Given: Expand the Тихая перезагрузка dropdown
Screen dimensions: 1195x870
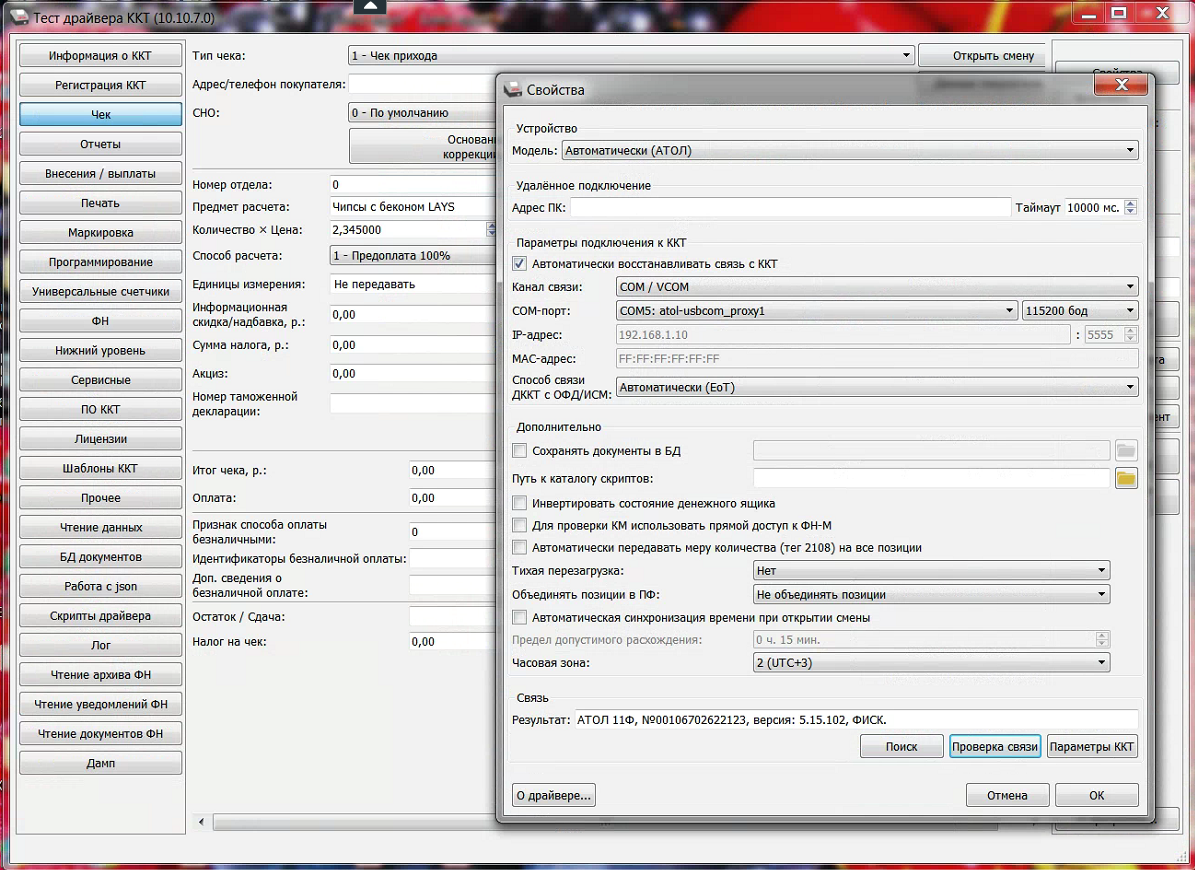Looking at the screenshot, I should [931, 570].
